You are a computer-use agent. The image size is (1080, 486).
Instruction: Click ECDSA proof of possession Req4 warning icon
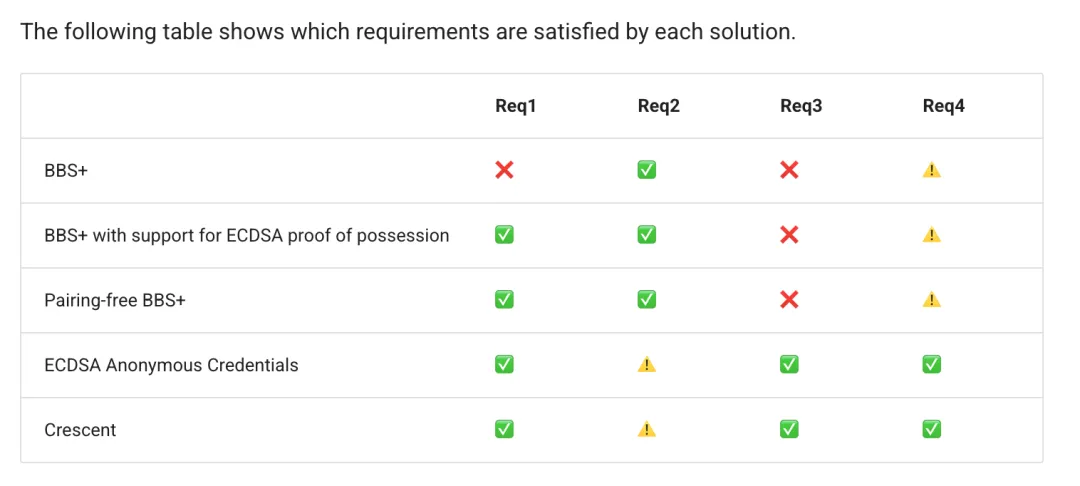coord(932,235)
